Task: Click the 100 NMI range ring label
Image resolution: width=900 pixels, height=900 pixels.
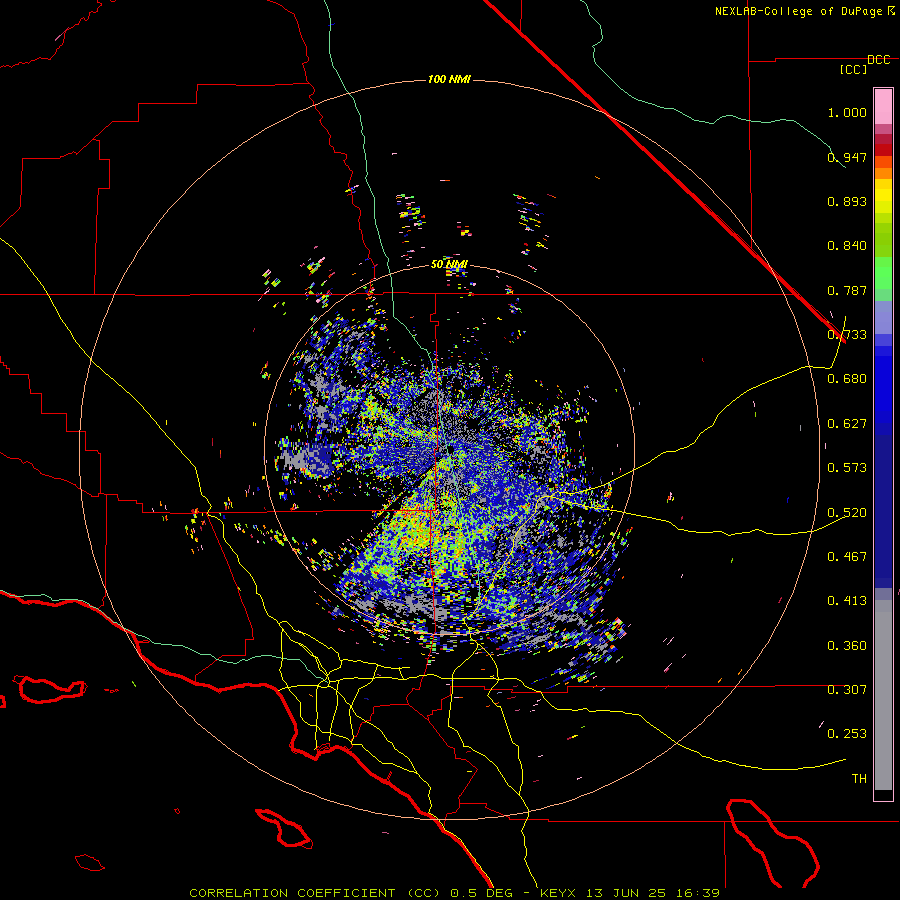Action: point(449,79)
